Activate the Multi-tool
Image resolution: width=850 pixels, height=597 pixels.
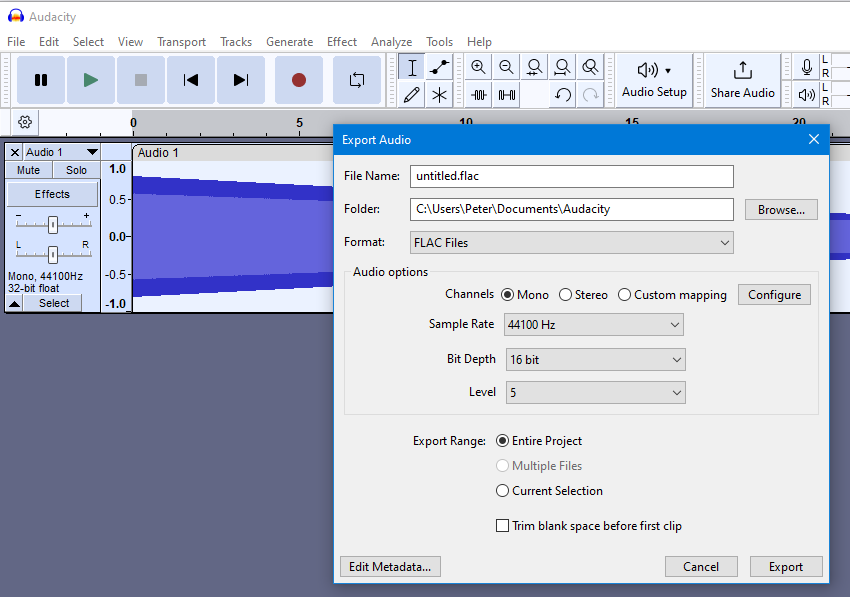pos(440,94)
